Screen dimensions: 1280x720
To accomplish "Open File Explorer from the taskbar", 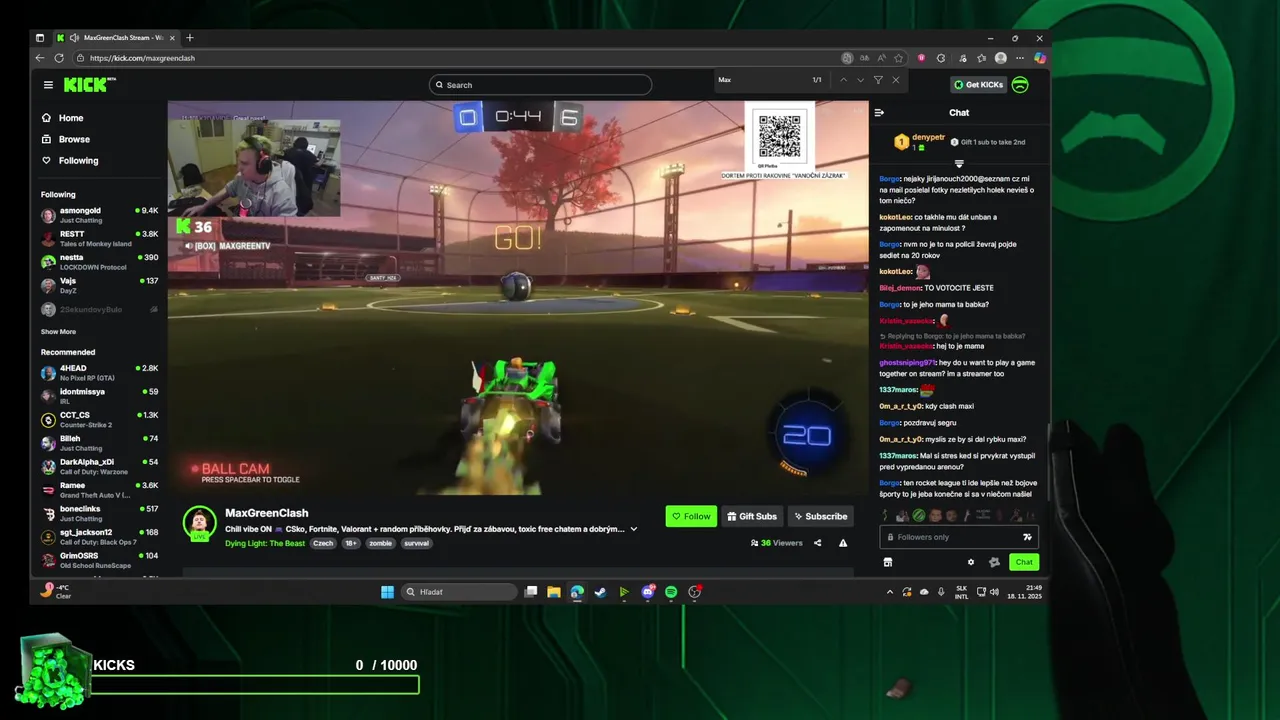I will coord(553,592).
